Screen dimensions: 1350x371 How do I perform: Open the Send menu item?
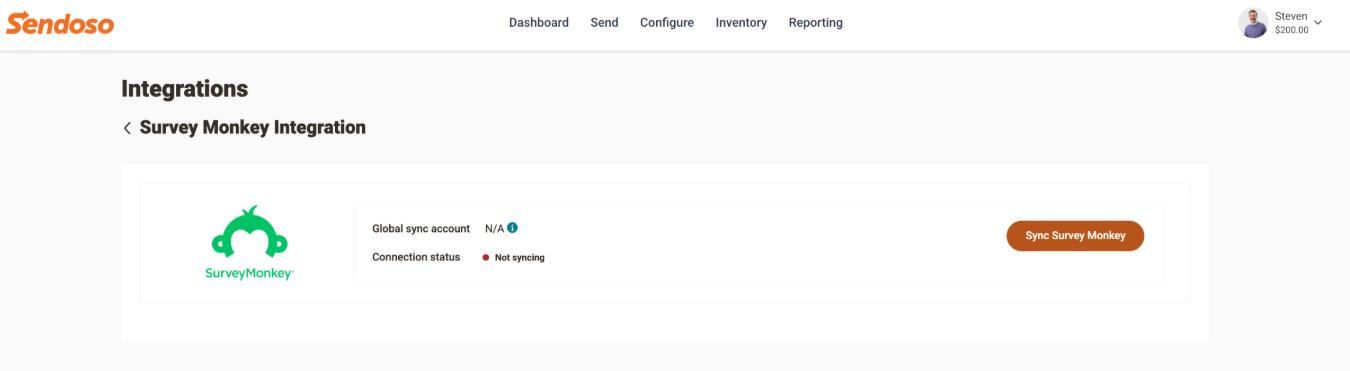(x=604, y=22)
